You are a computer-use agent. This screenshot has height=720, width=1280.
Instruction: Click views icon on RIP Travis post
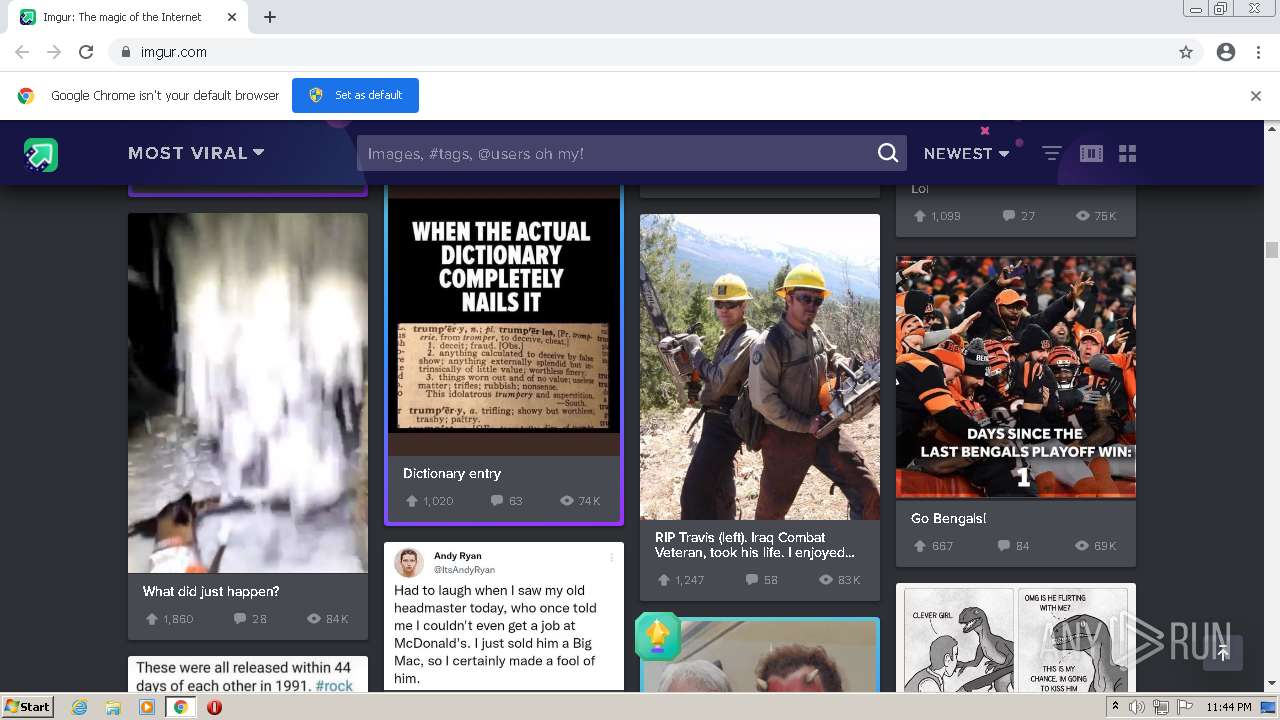[826, 580]
